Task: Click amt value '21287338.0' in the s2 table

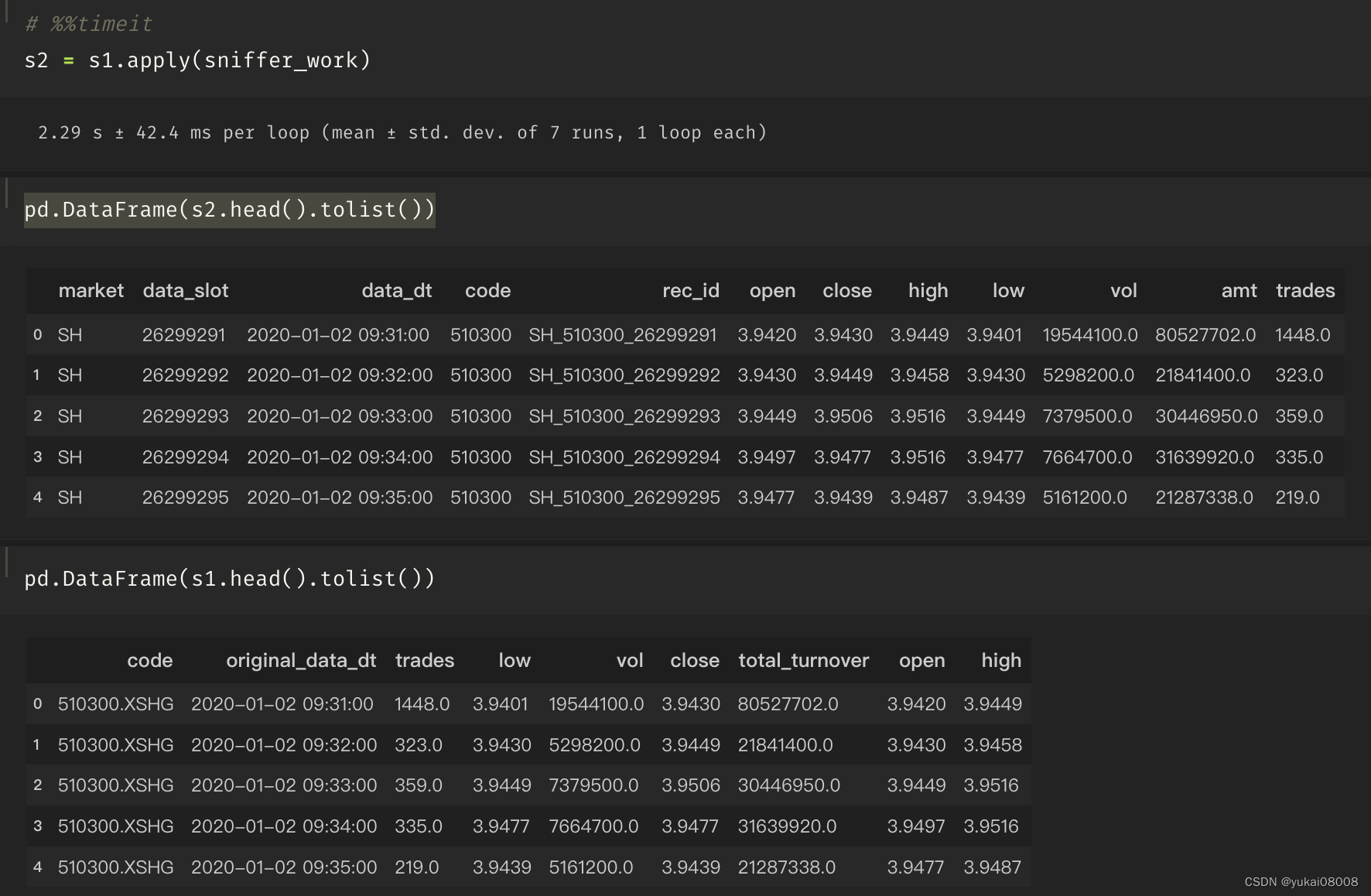Action: tap(1205, 498)
